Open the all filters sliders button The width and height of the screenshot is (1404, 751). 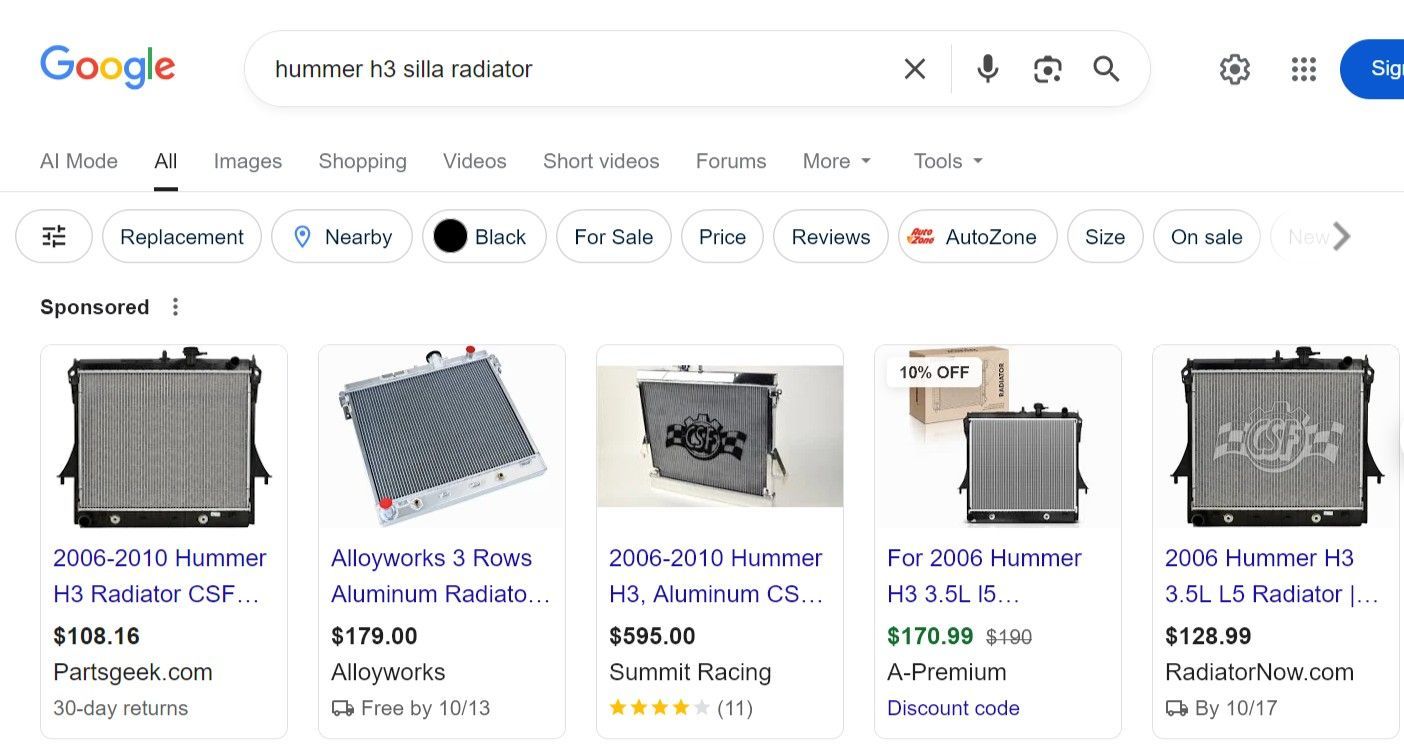tap(54, 237)
